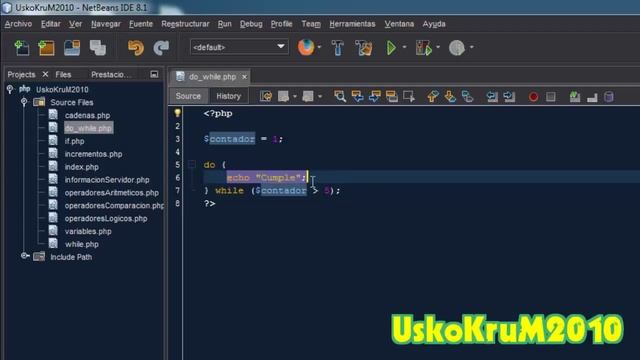Stop macro recording square button
Viewport: 640px width, 360px height.
pyautogui.click(x=551, y=97)
